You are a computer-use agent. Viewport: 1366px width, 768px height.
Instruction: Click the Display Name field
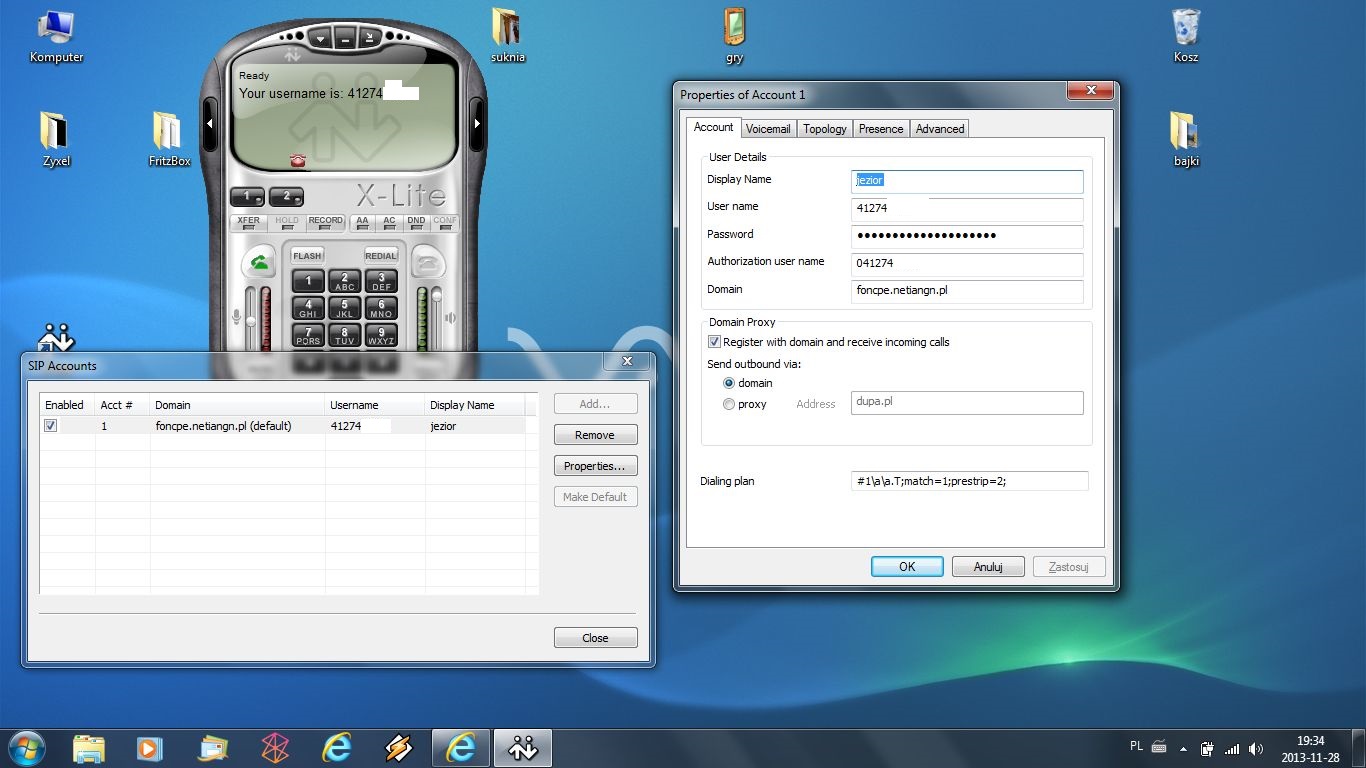point(967,181)
